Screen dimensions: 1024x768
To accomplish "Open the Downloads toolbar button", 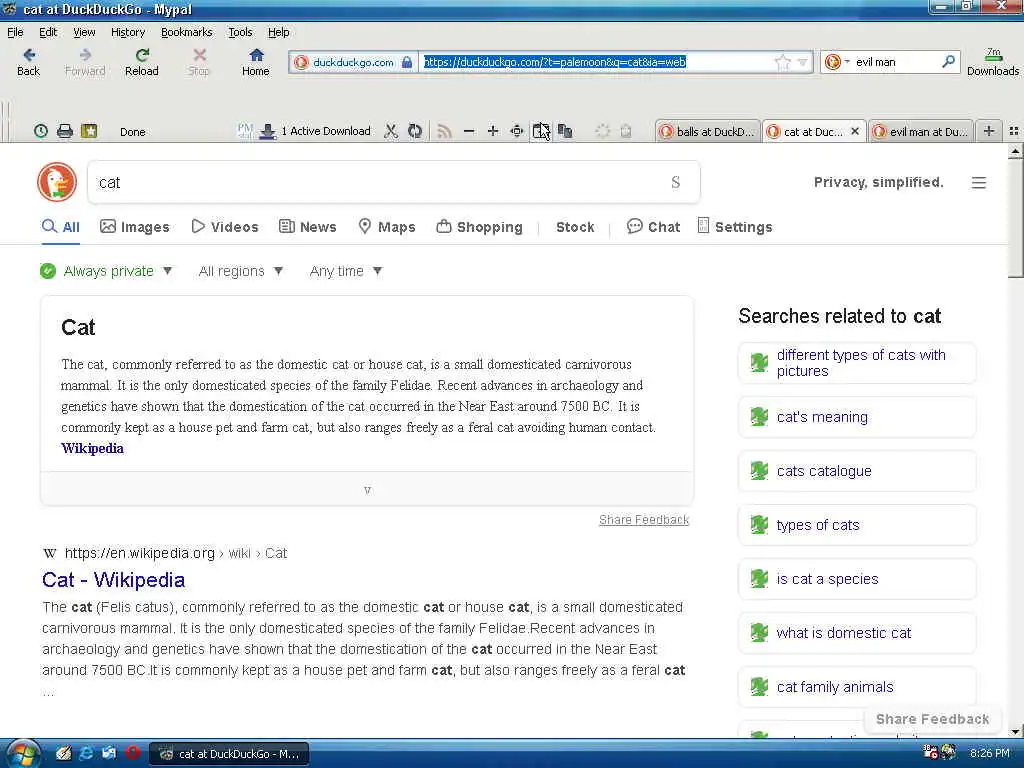I will click(x=993, y=62).
